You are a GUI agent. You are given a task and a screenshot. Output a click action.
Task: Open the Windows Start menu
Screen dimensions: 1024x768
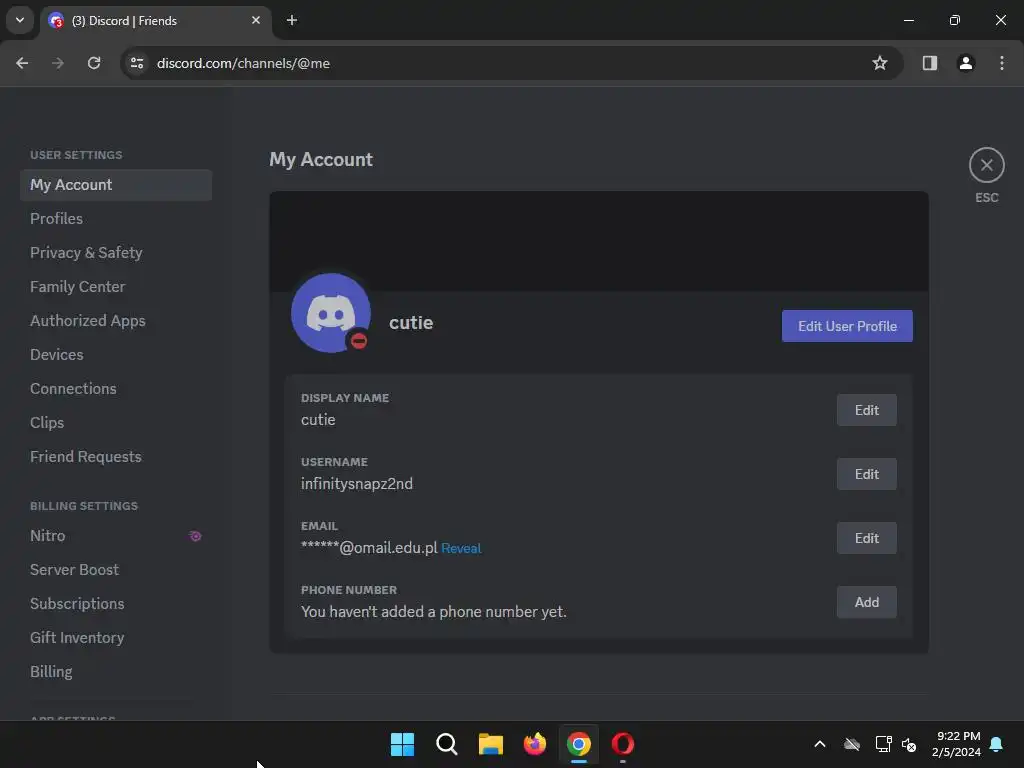point(402,744)
